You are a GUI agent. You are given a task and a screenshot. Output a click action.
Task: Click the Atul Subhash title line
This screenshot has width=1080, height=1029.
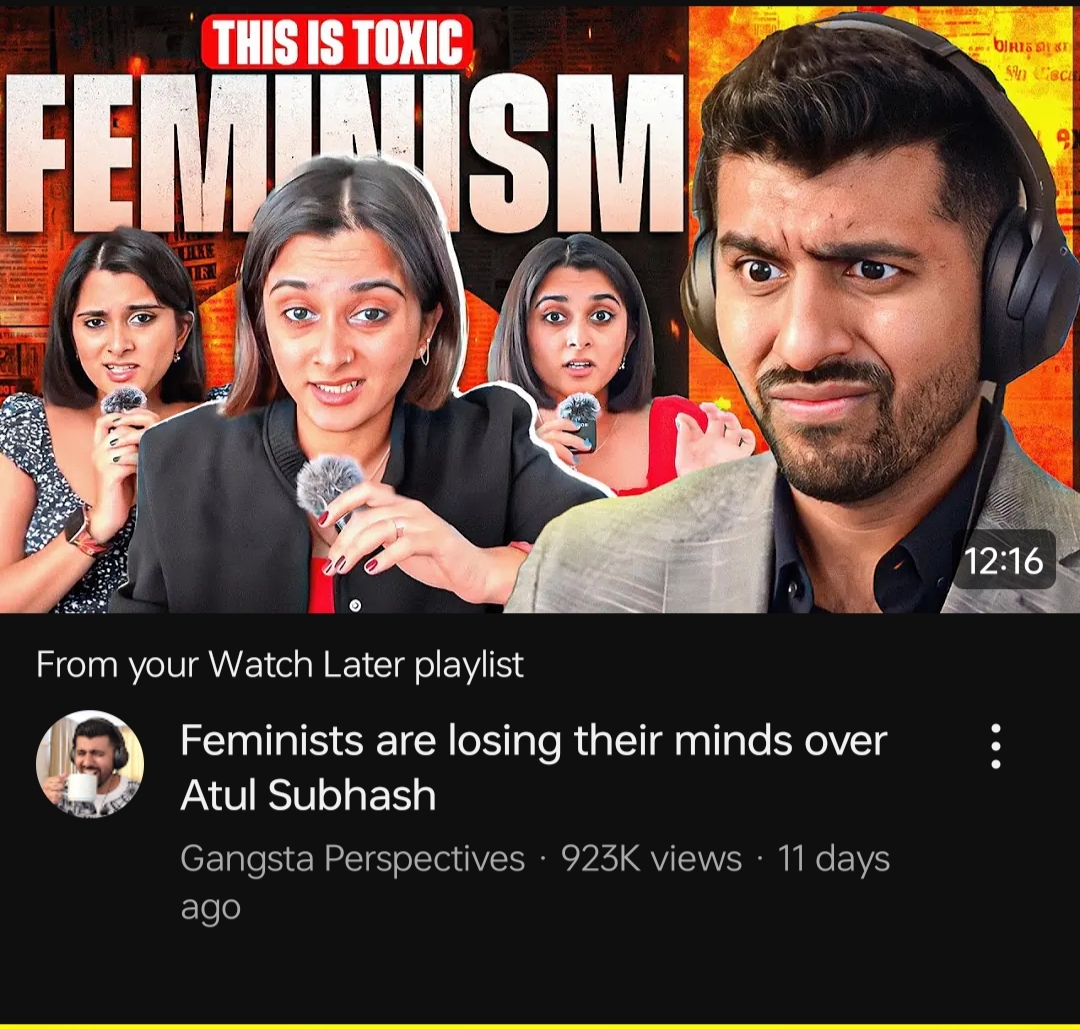point(308,795)
